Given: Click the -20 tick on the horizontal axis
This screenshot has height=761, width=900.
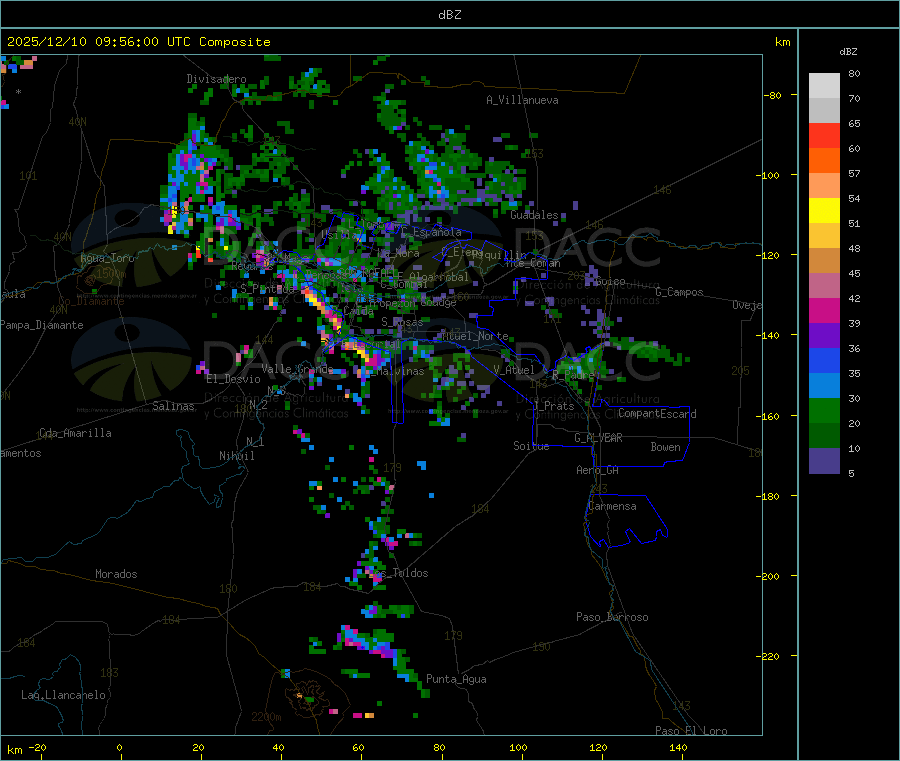Looking at the screenshot, I should pyautogui.click(x=38, y=747).
